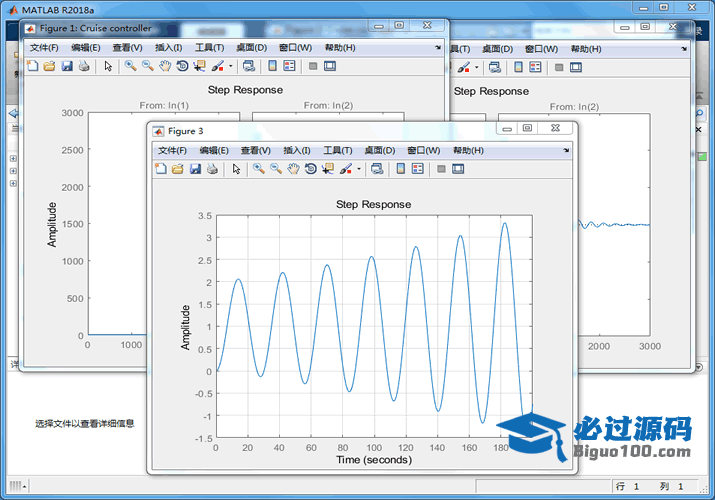The height and width of the screenshot is (500, 715).
Task: Open 文件(F) menu in Figure 1
Action: click(44, 48)
